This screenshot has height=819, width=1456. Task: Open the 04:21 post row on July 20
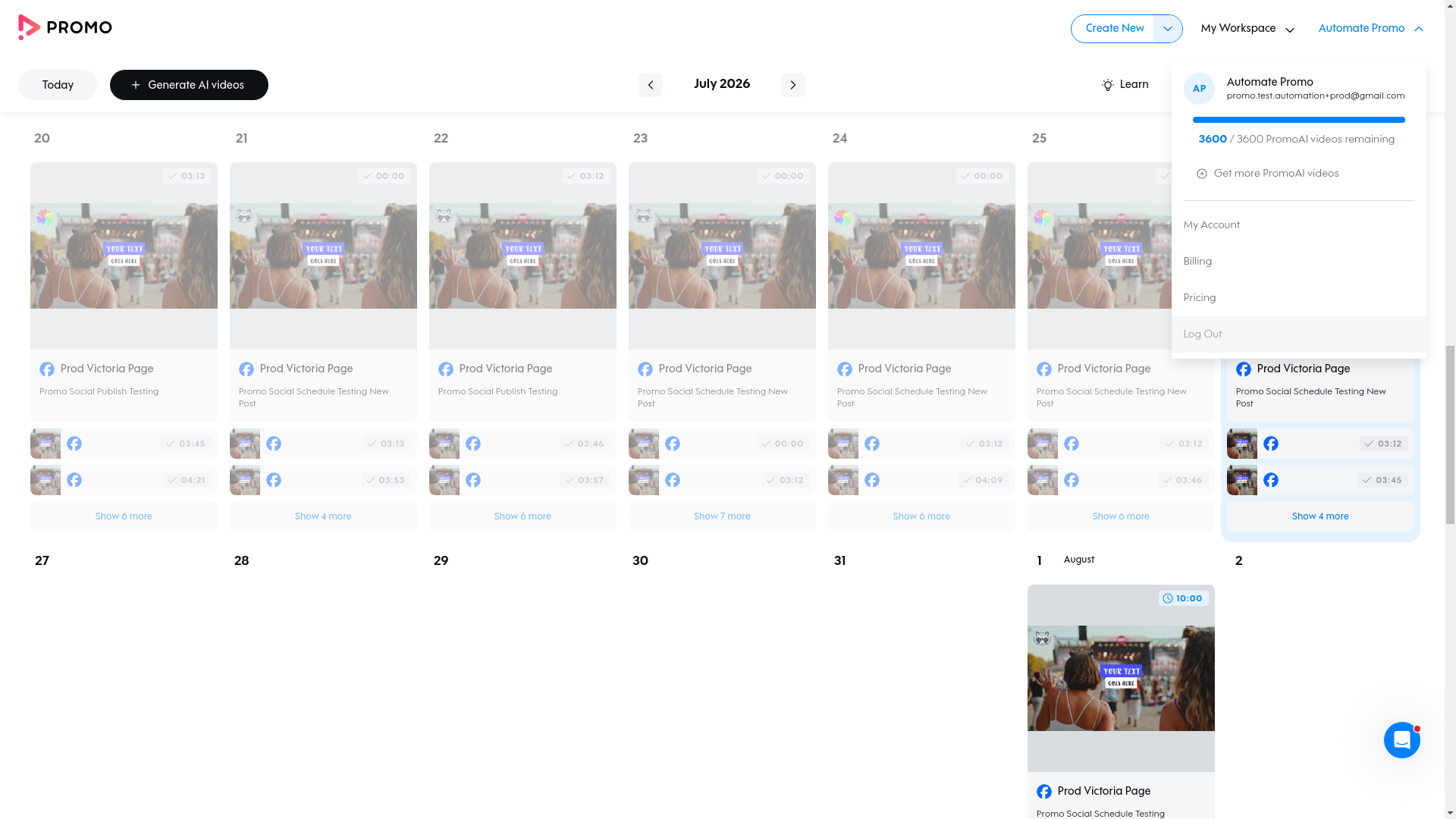[x=124, y=480]
